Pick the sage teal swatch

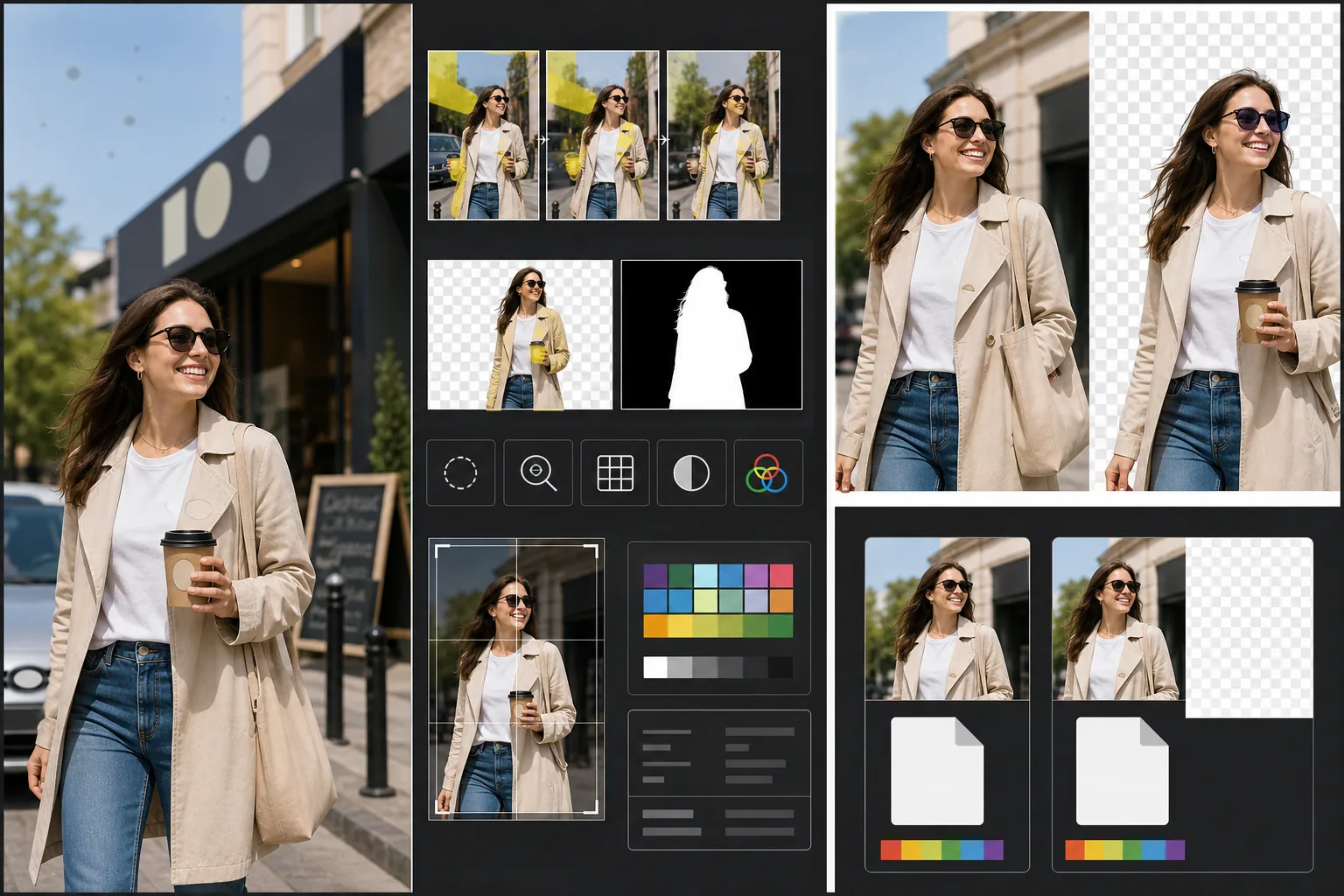tap(731, 601)
